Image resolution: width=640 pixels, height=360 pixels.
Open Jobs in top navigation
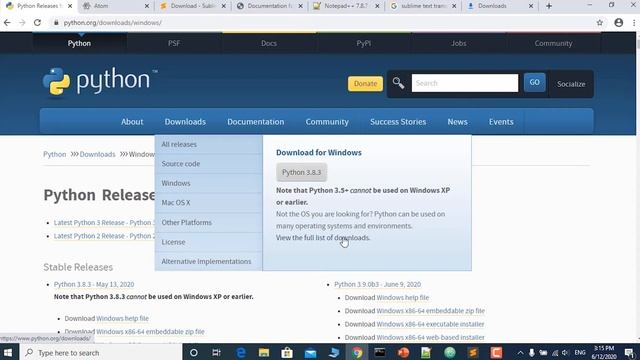pyautogui.click(x=459, y=43)
